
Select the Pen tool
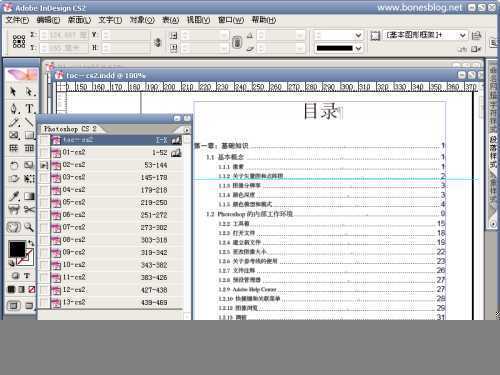14,108
